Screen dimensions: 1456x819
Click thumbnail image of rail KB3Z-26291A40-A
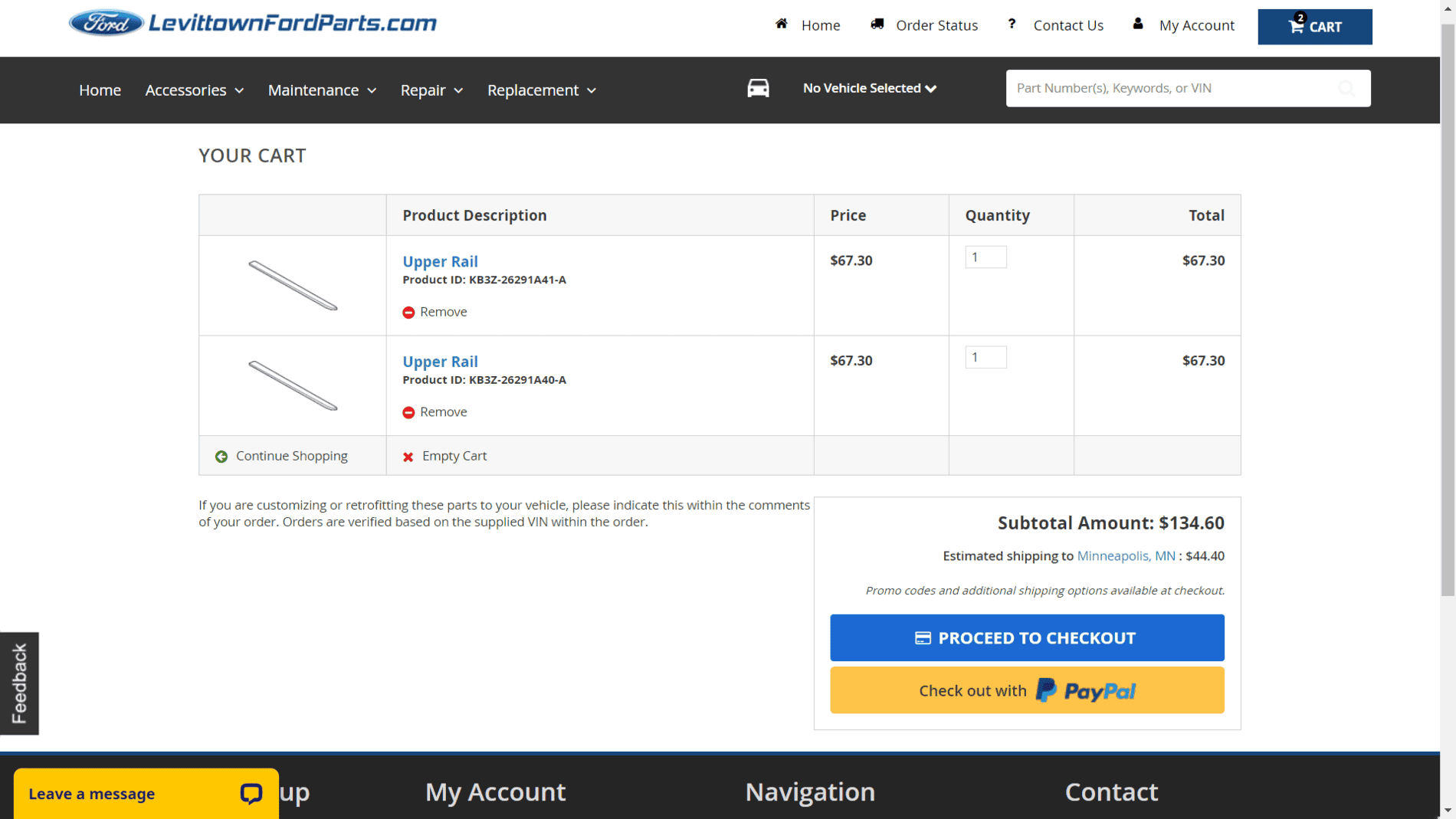point(293,385)
